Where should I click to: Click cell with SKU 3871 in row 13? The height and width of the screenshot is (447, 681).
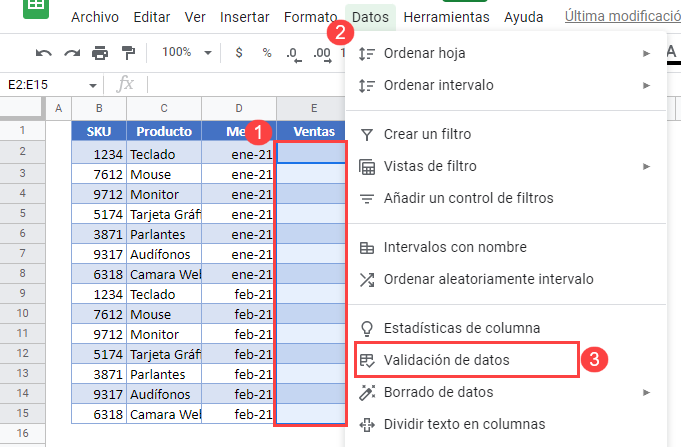(x=99, y=374)
